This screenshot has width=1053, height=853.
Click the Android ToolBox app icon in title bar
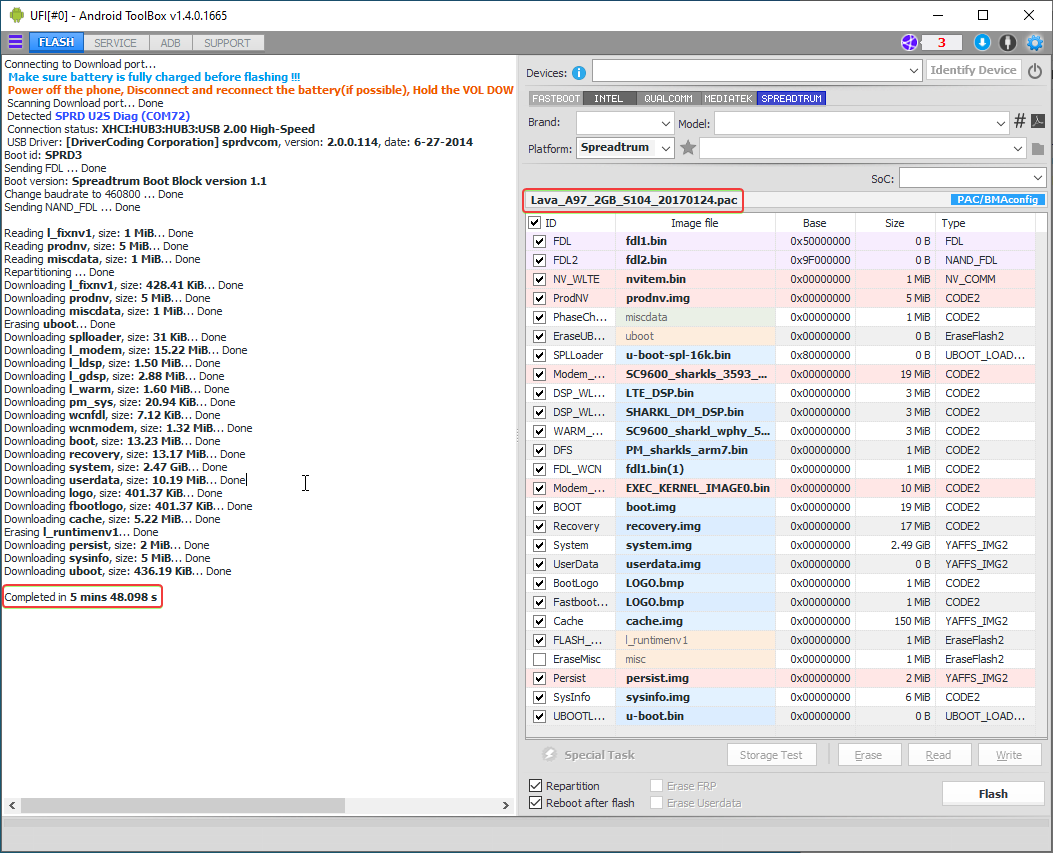[x=16, y=15]
